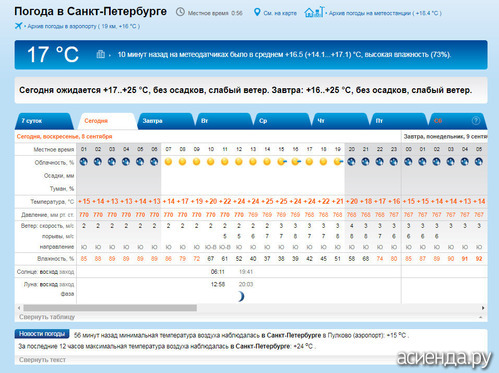Click the airplane airport archive icon
Screen dimensions: 499x373
(18, 26)
